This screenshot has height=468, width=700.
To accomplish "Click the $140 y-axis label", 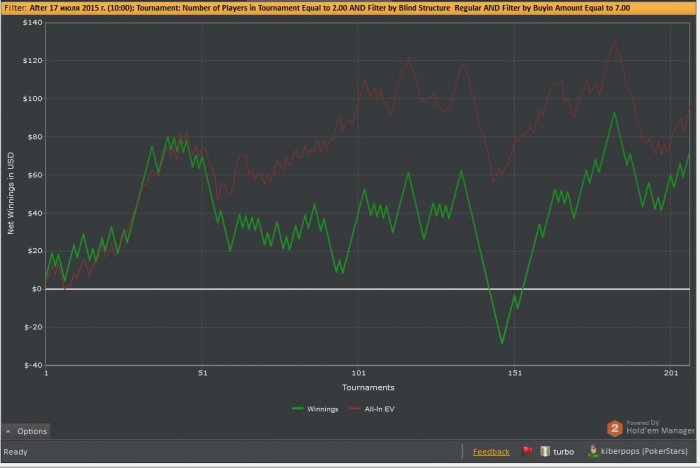I will coord(33,22).
